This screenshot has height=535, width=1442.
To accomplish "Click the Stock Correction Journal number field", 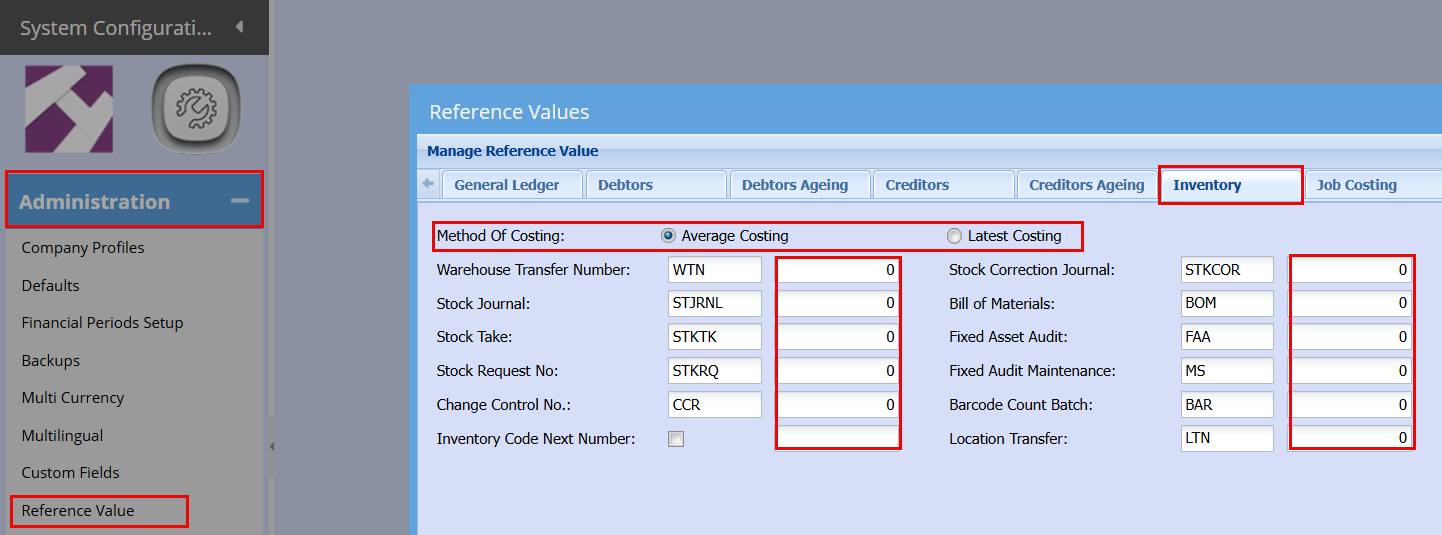I will point(1350,270).
